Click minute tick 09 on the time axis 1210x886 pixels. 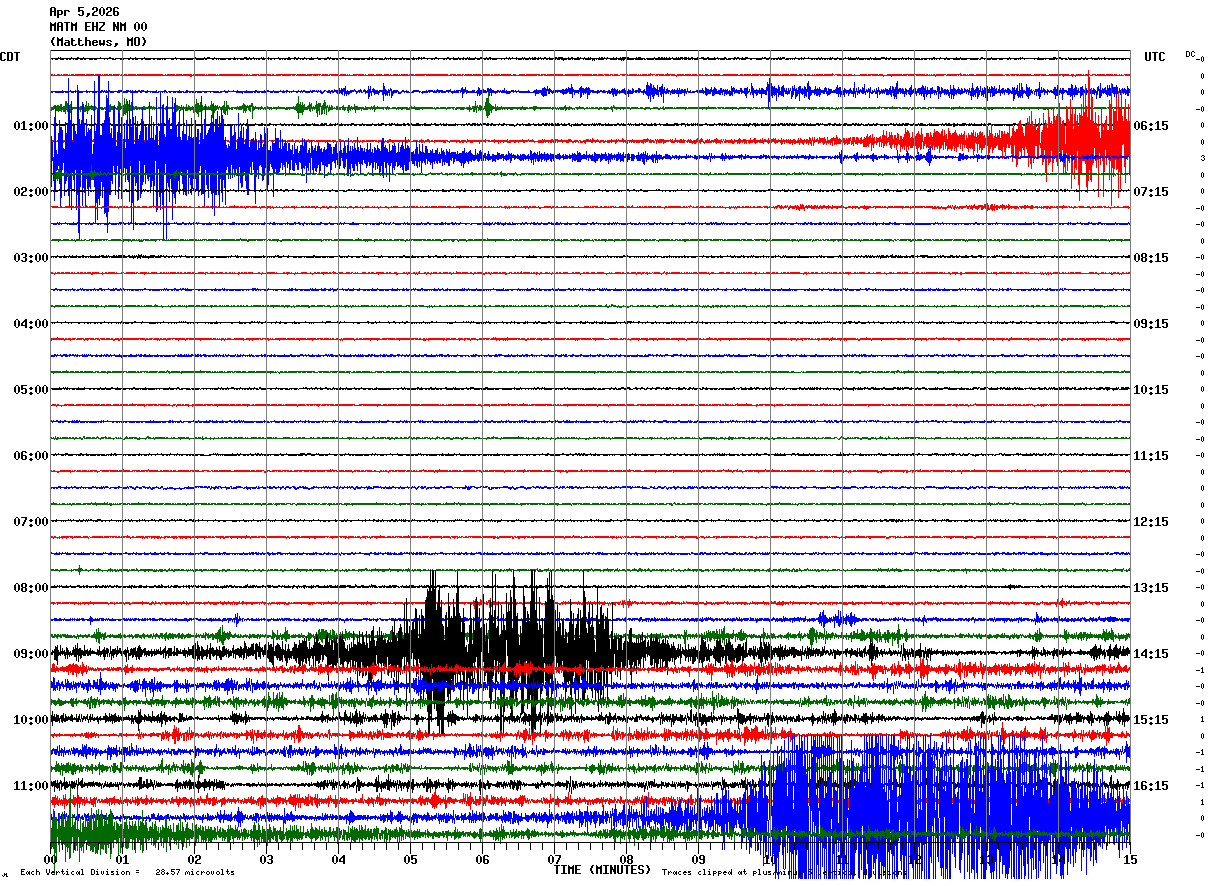point(698,860)
